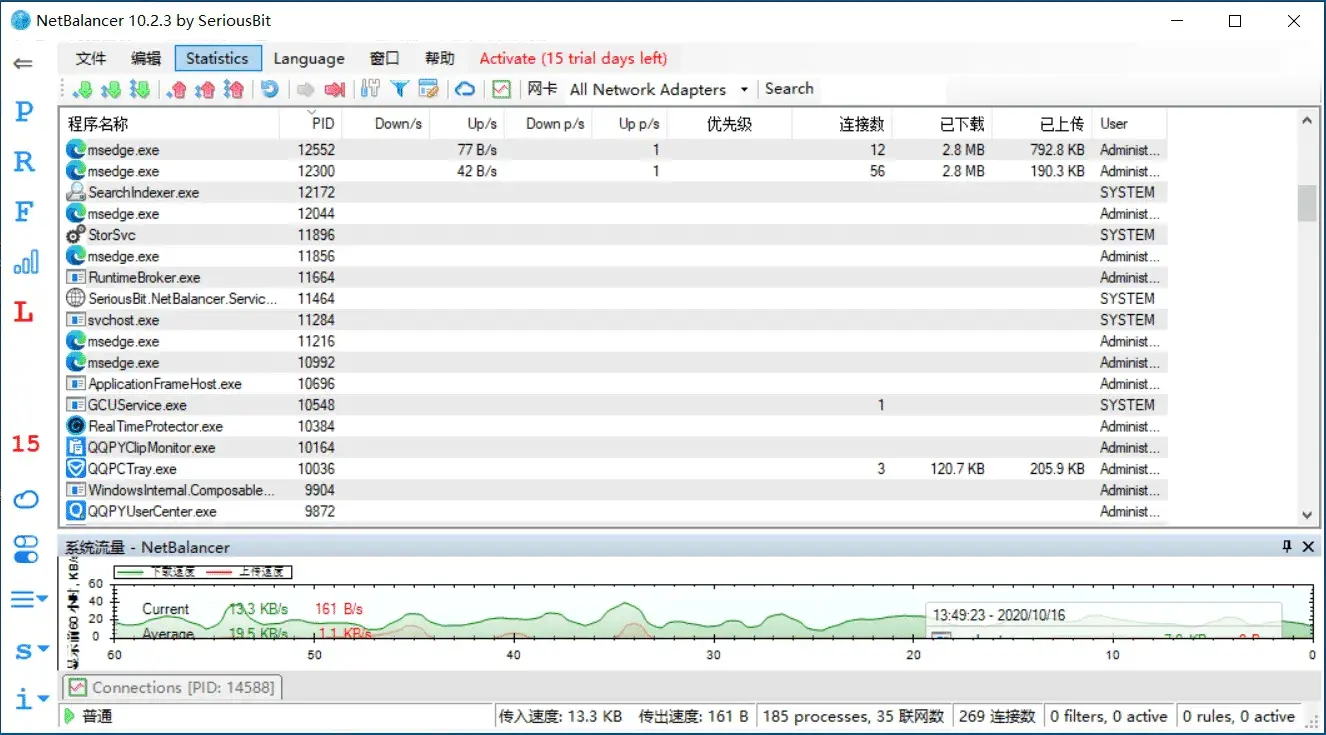1326x735 pixels.
Task: Toggle the switches icon in sidebar
Action: (x=25, y=549)
